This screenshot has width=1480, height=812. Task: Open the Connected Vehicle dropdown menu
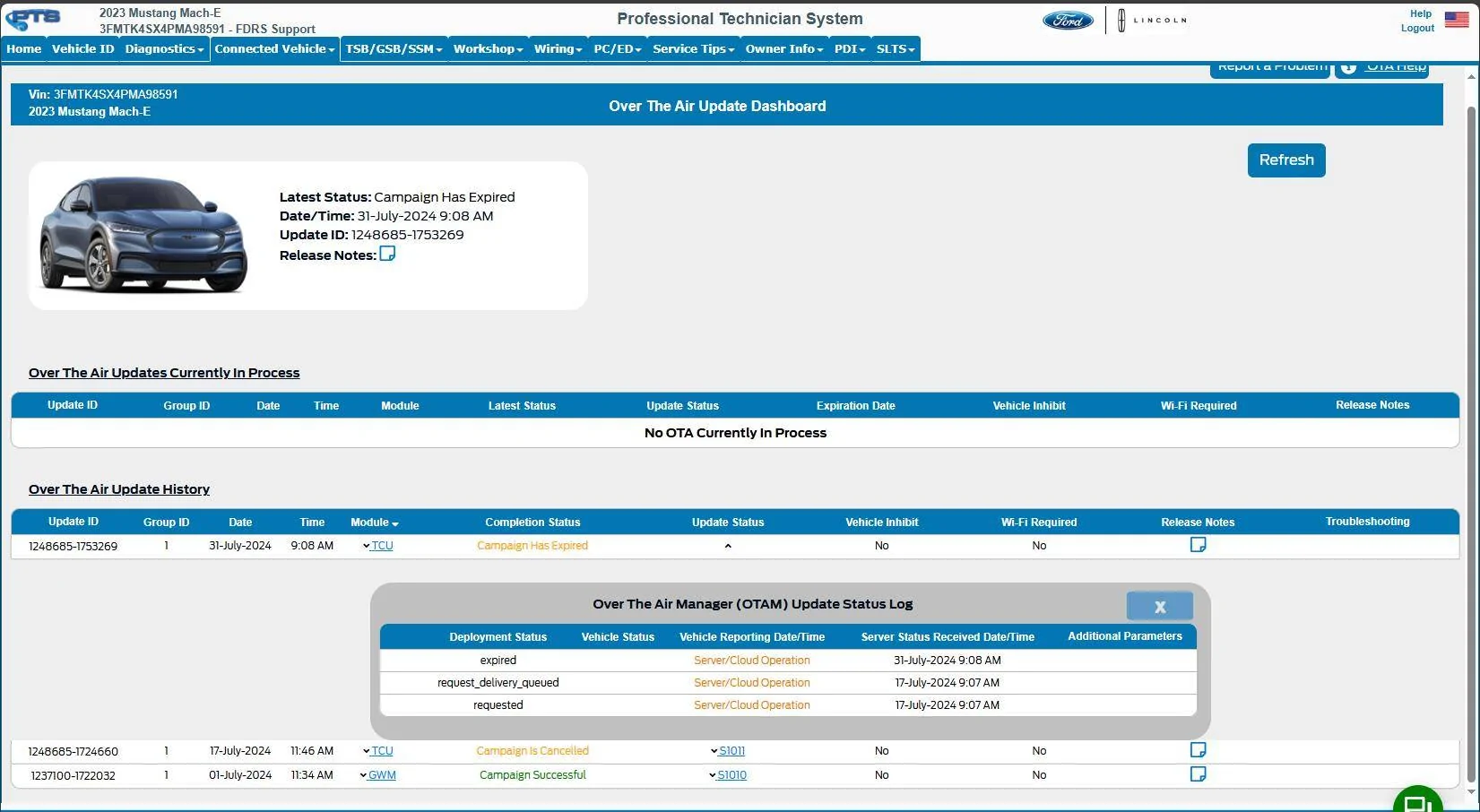(274, 49)
